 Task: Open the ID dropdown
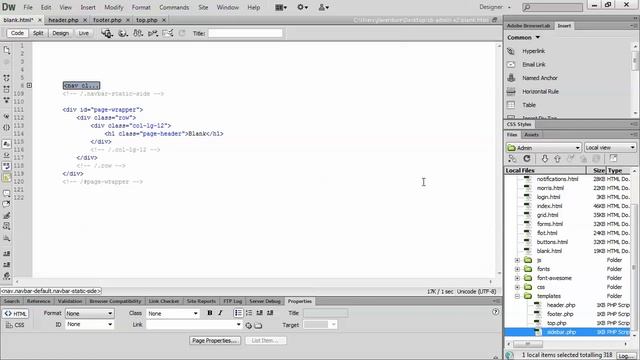coord(89,324)
